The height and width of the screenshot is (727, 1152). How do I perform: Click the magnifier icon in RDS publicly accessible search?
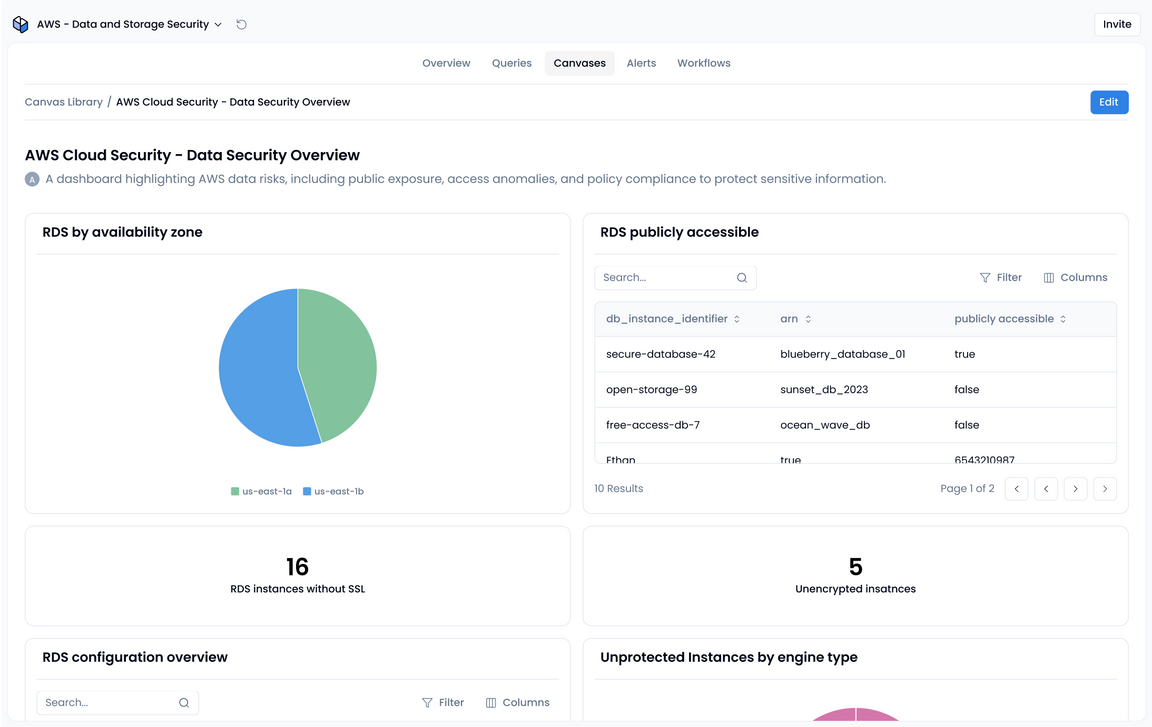coord(742,278)
